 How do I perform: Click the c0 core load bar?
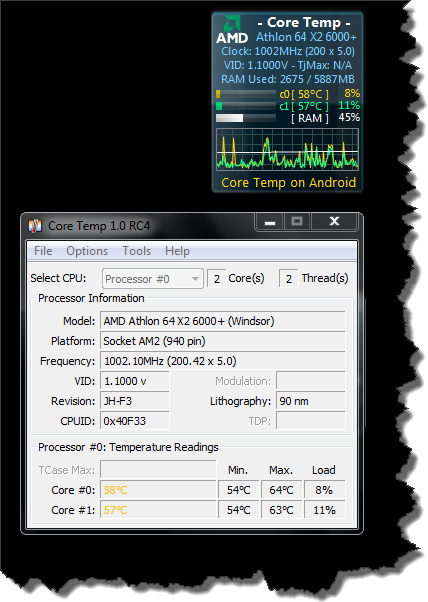pyautogui.click(x=246, y=94)
